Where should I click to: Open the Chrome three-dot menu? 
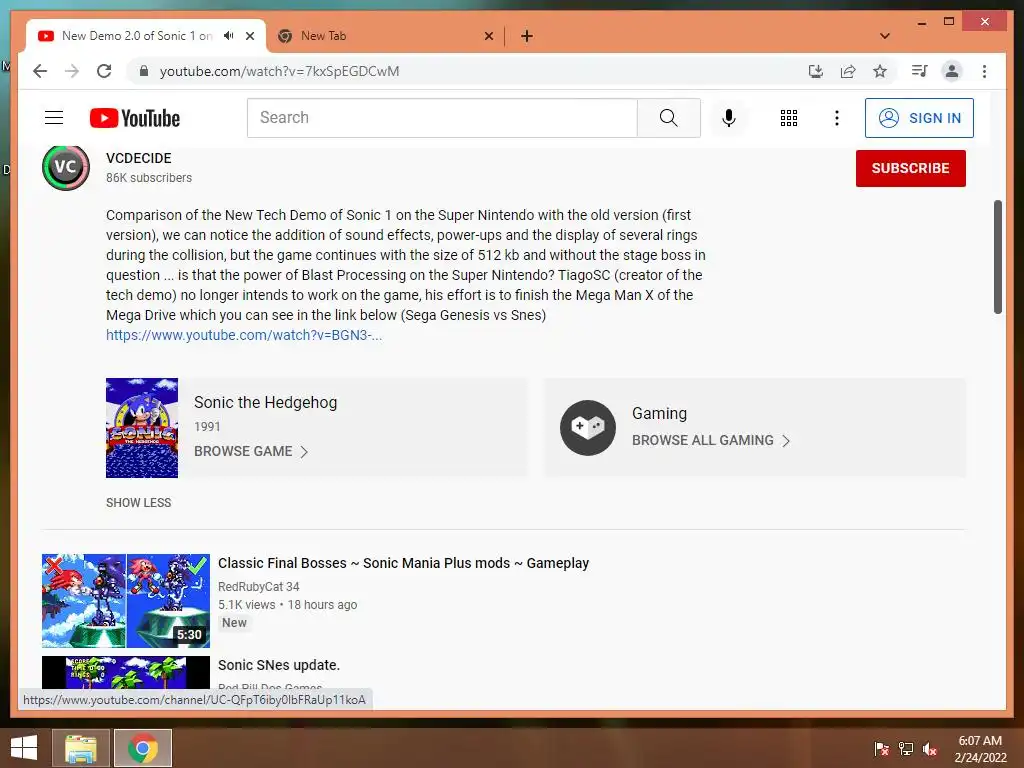click(x=984, y=71)
